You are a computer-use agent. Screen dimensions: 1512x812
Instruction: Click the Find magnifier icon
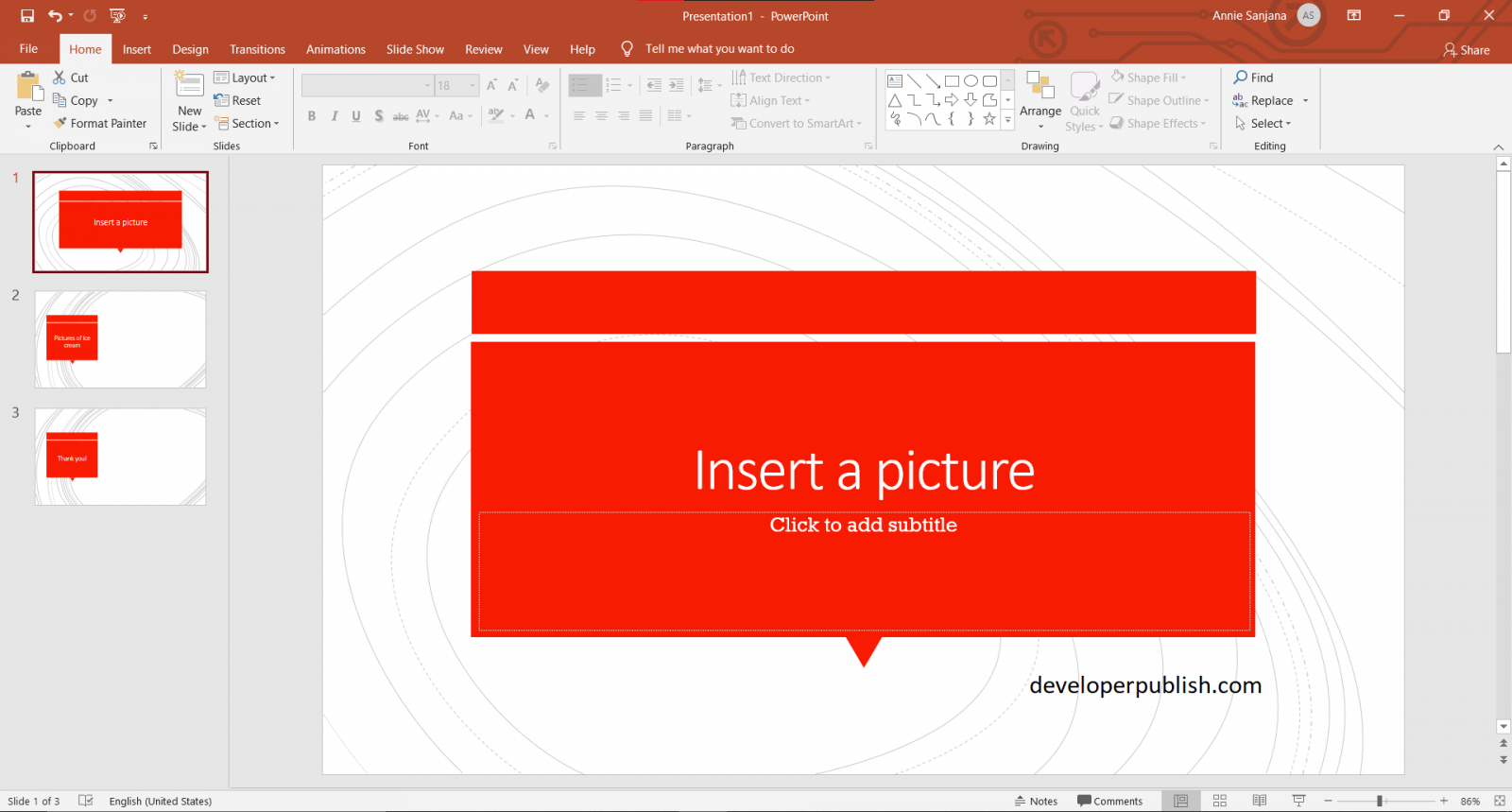click(x=1241, y=78)
